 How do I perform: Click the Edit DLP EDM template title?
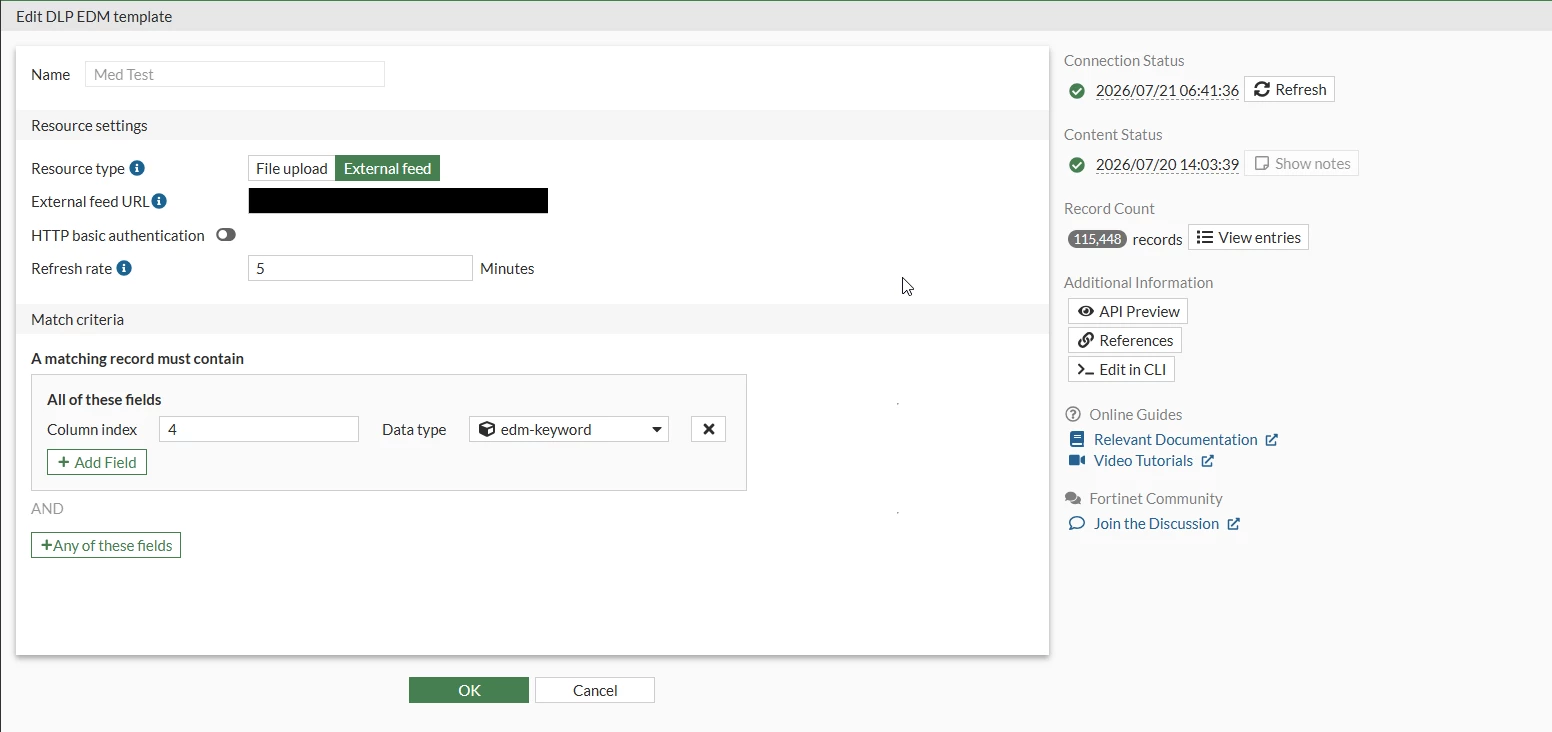pyautogui.click(x=94, y=17)
